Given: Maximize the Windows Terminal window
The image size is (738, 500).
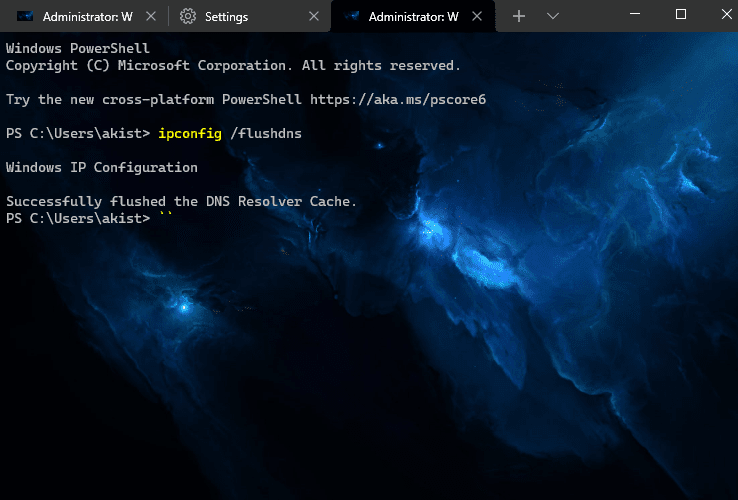Looking at the screenshot, I should point(681,14).
